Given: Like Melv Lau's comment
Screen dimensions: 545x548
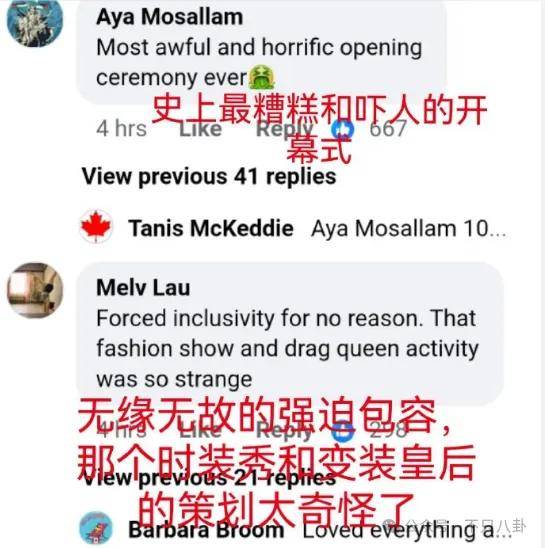Looking at the screenshot, I should [200, 430].
